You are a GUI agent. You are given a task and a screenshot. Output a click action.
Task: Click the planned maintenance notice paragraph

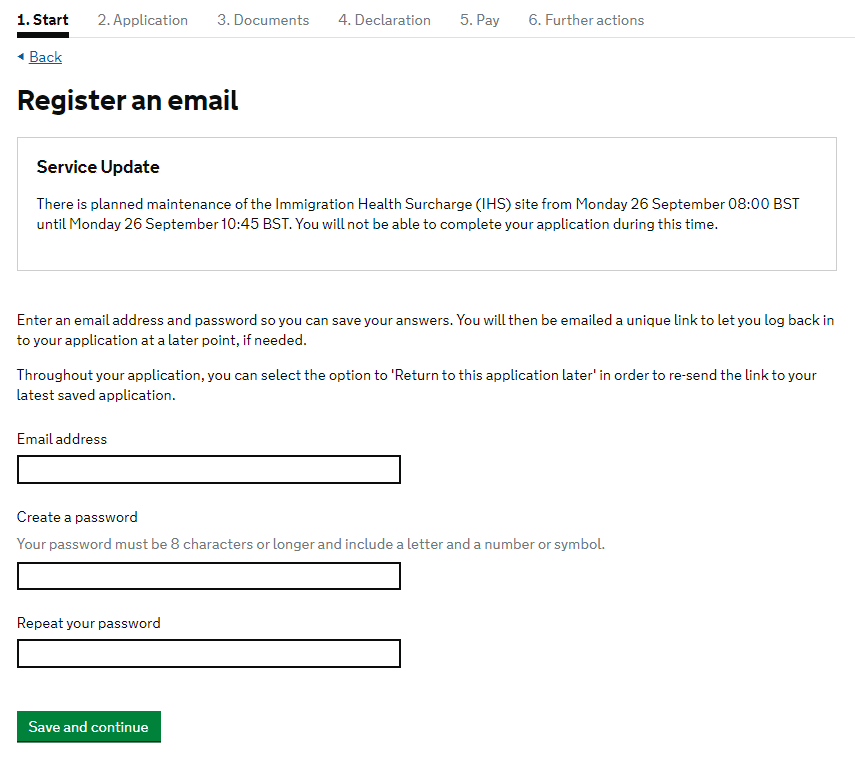coord(418,214)
